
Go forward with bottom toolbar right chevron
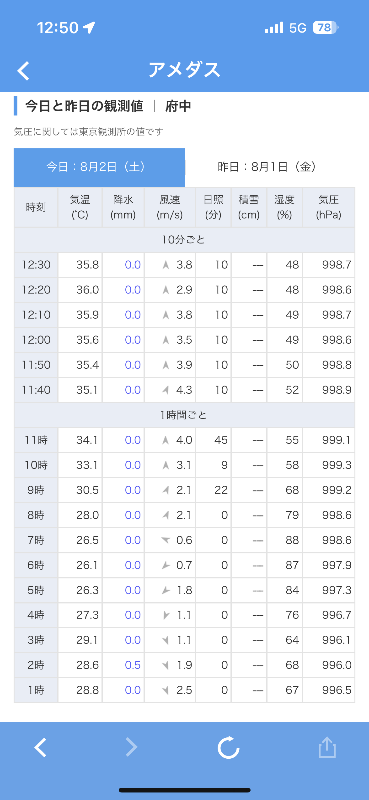pyautogui.click(x=131, y=747)
